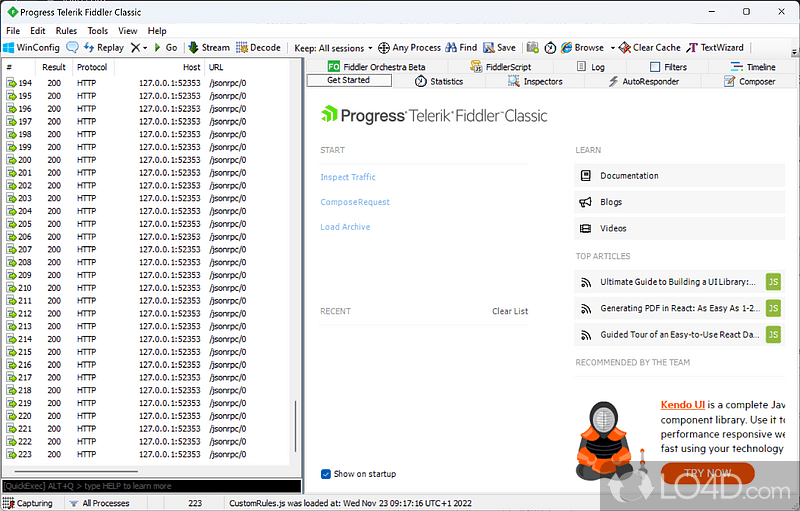
Task: Open the File menu
Action: click(13, 31)
